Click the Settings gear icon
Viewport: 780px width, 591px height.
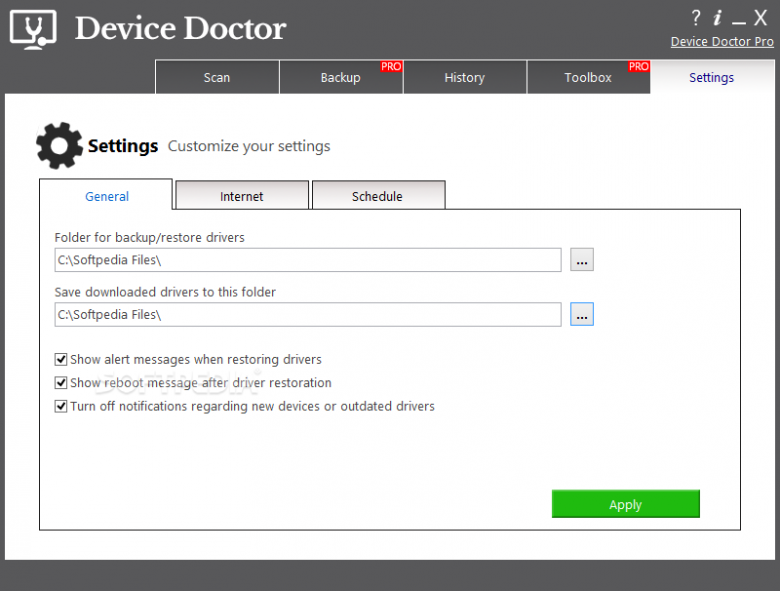pos(59,146)
